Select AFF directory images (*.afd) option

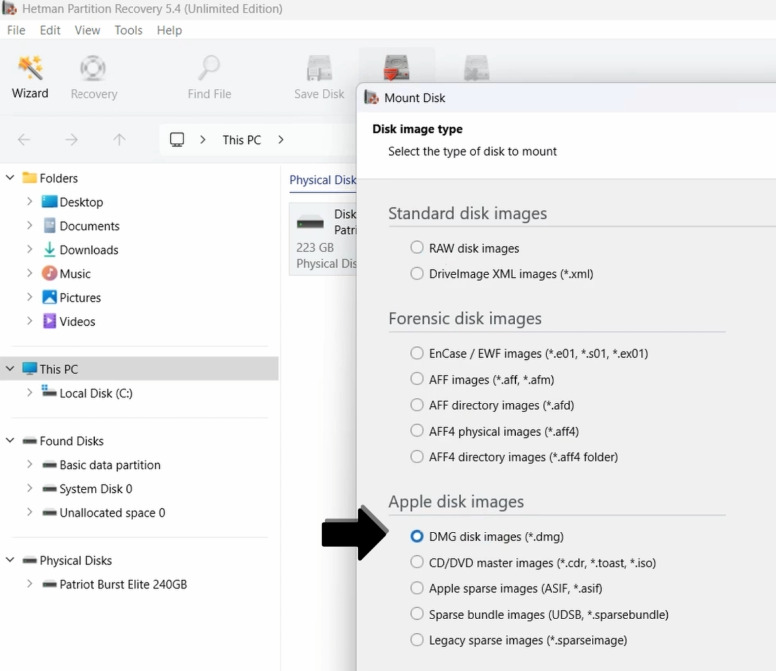click(x=417, y=405)
